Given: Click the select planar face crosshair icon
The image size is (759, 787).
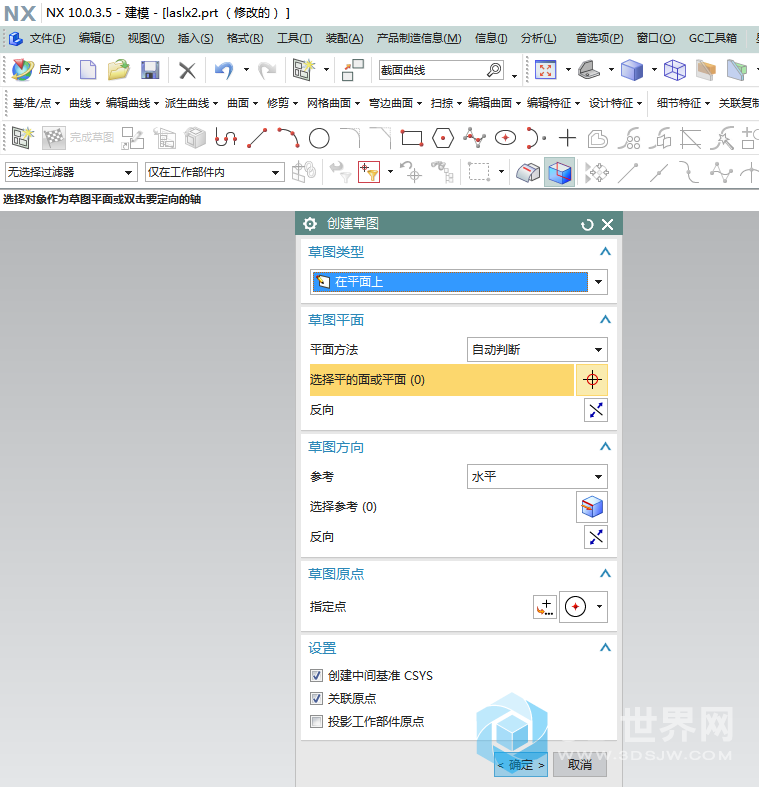Looking at the screenshot, I should point(592,379).
